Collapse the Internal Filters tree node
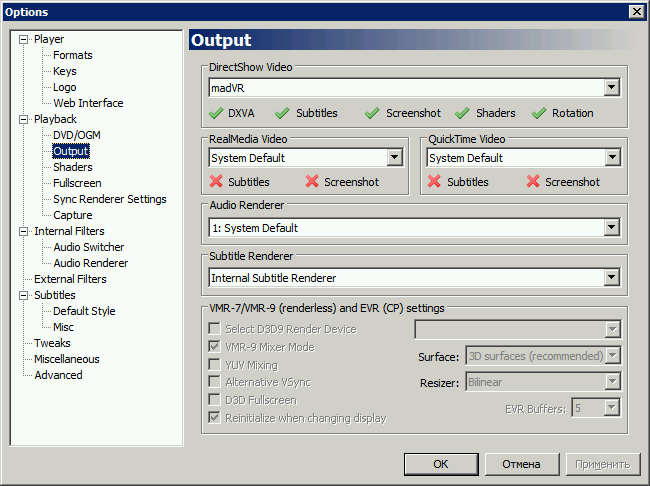This screenshot has width=650, height=486. (x=24, y=231)
